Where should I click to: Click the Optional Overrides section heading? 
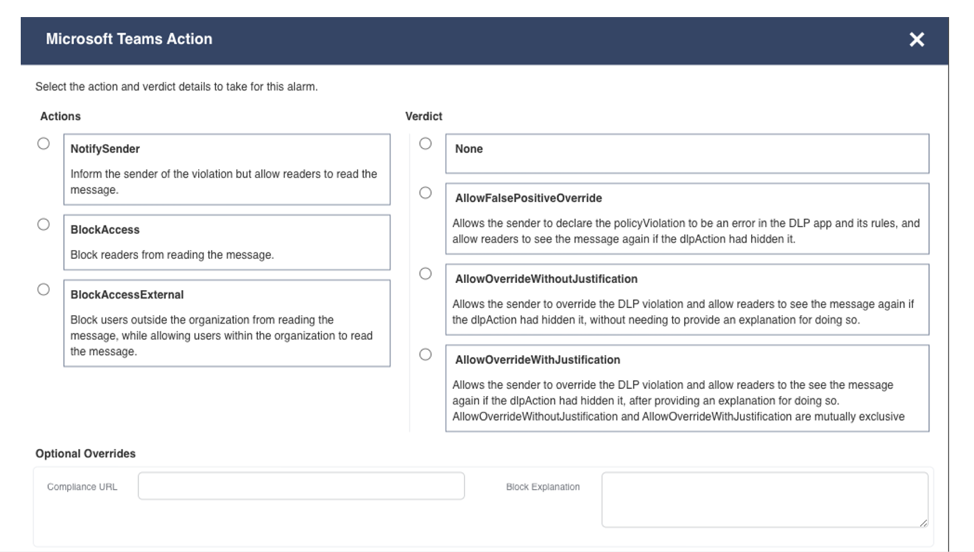click(86, 454)
